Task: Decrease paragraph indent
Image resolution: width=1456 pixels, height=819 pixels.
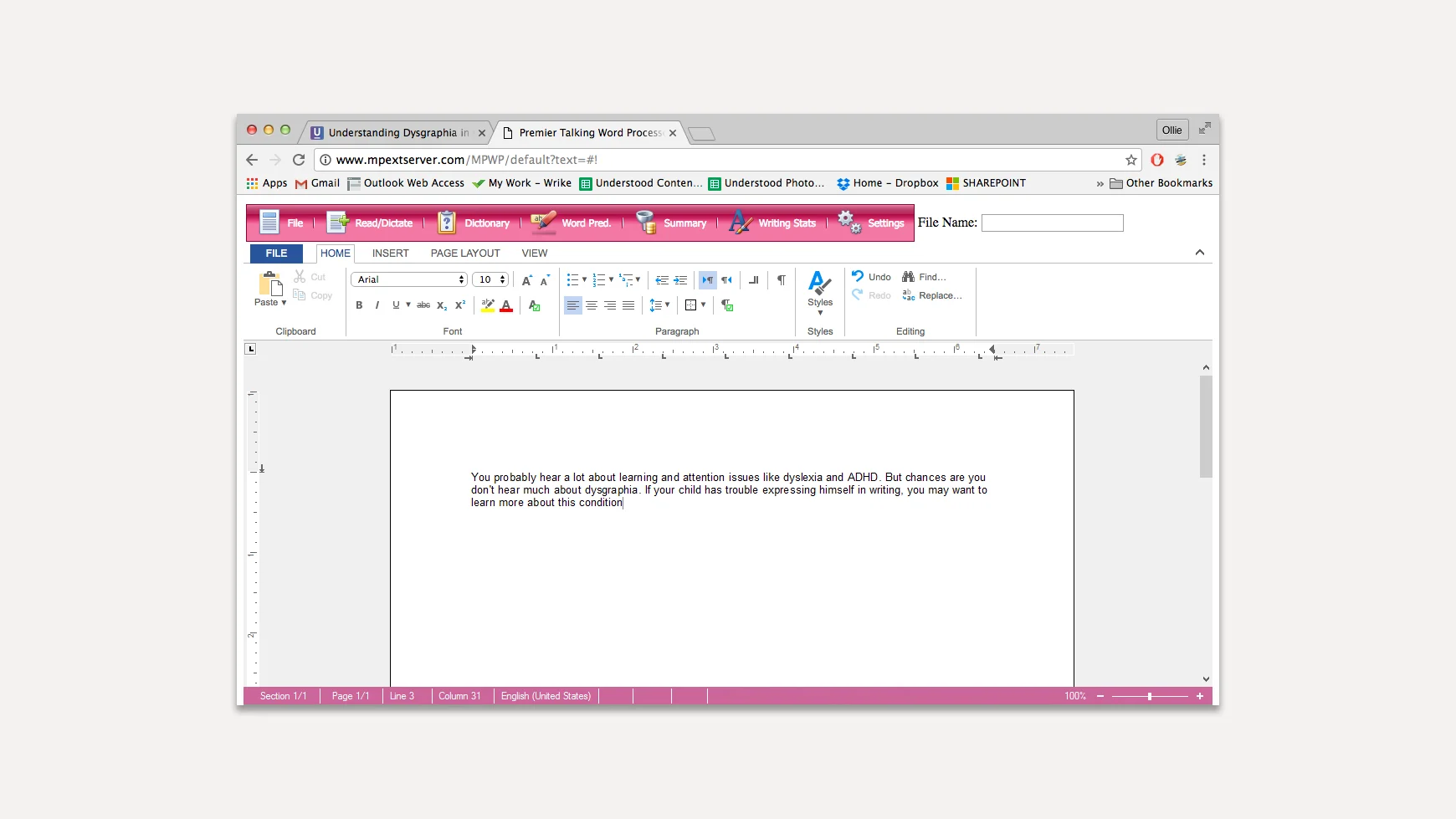Action: 662,280
